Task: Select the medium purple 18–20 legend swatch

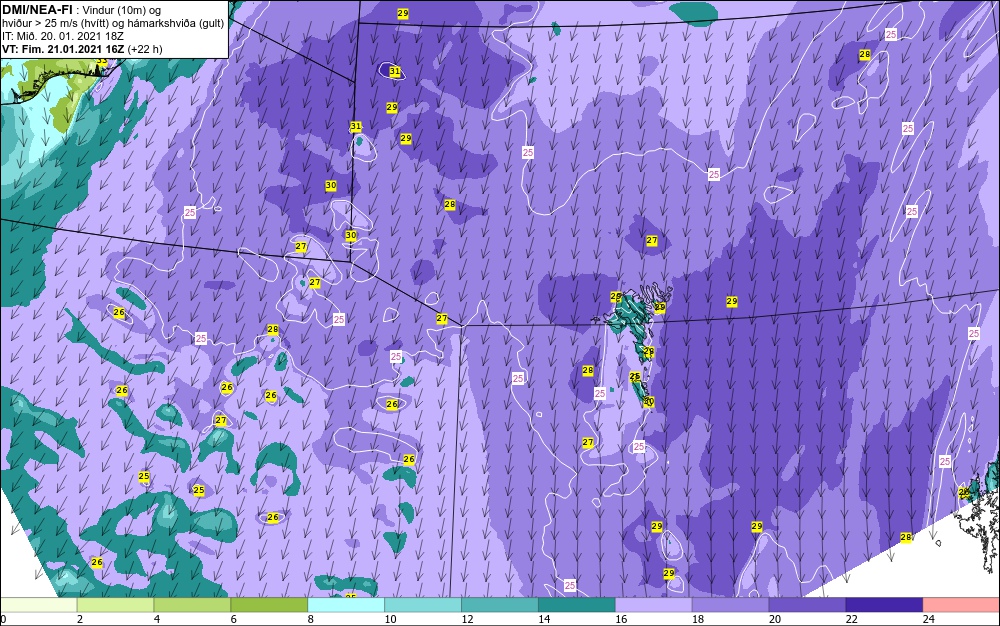Action: pos(730,605)
